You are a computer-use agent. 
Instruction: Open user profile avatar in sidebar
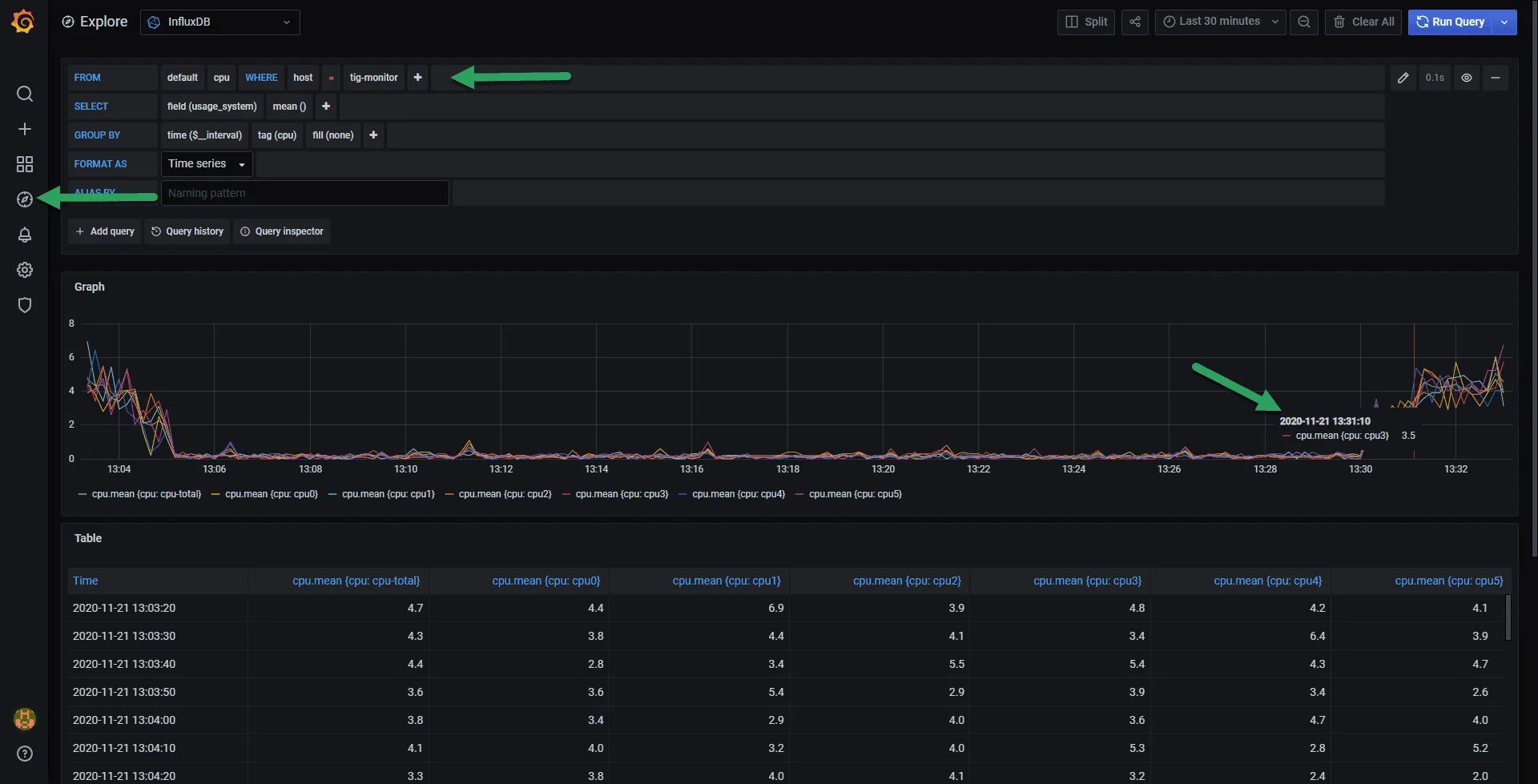tap(25, 718)
